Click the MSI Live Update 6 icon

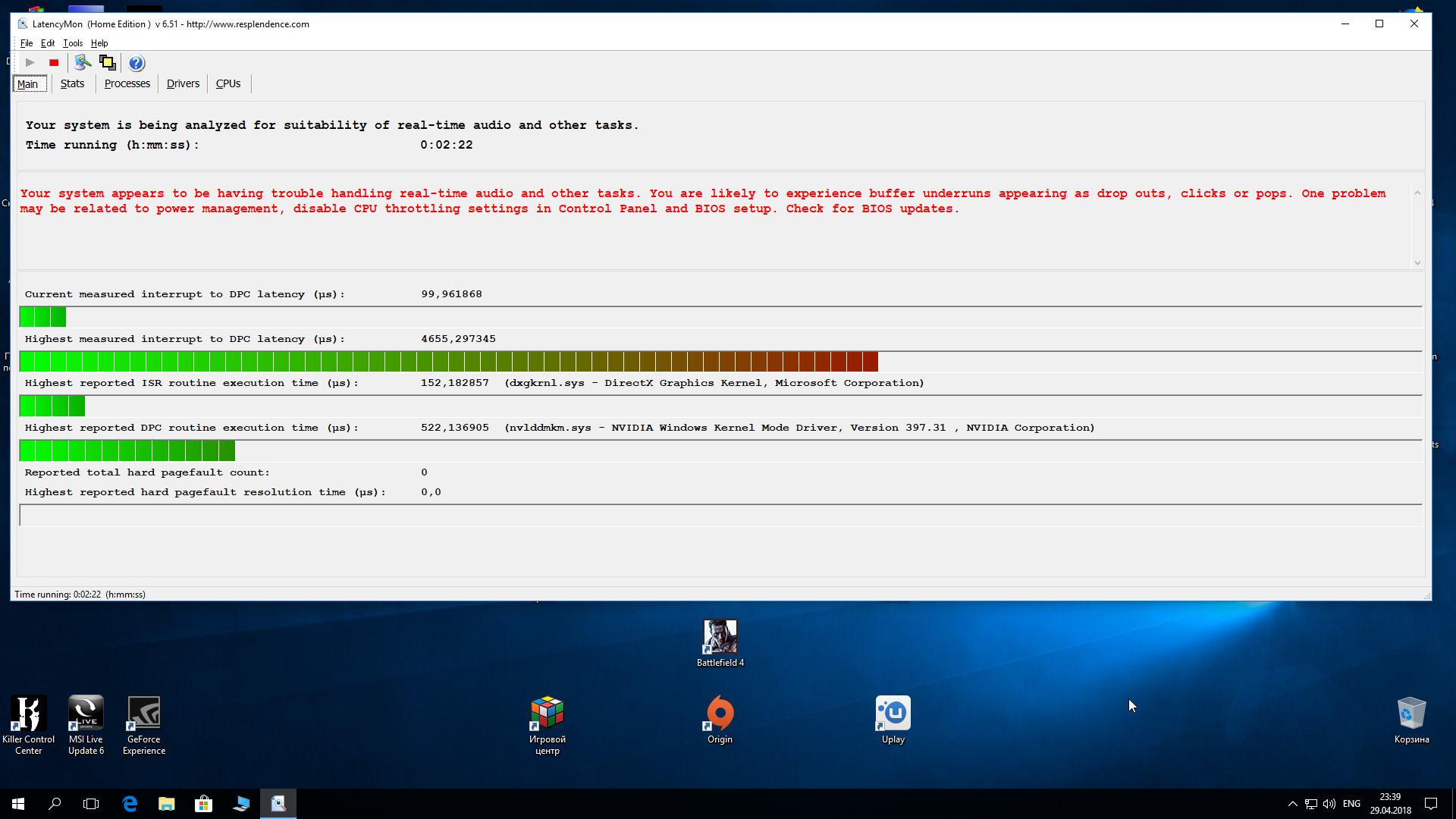click(86, 725)
